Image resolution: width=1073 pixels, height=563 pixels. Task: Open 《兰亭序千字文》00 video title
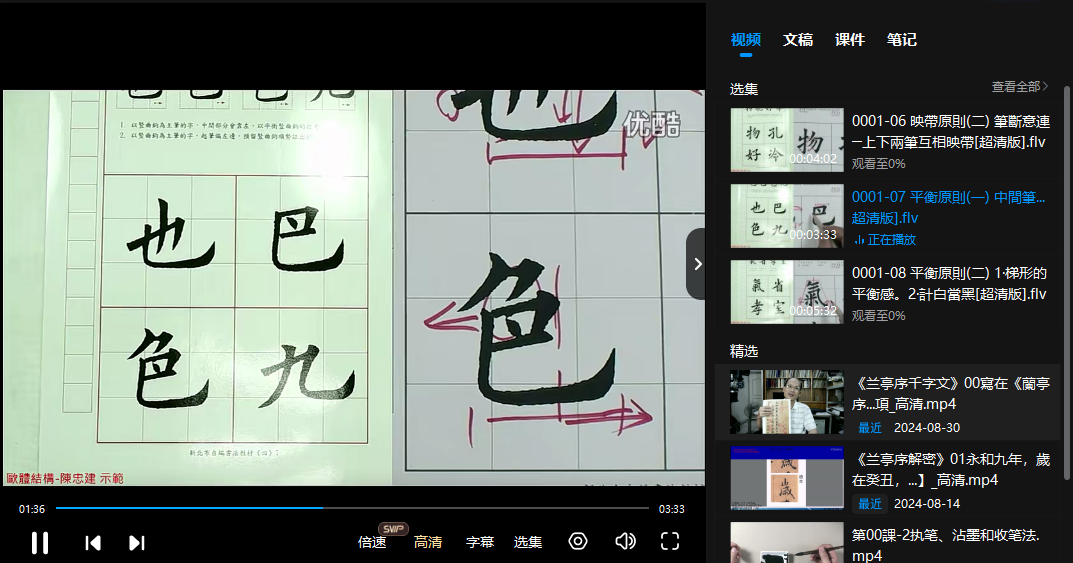[951, 394]
